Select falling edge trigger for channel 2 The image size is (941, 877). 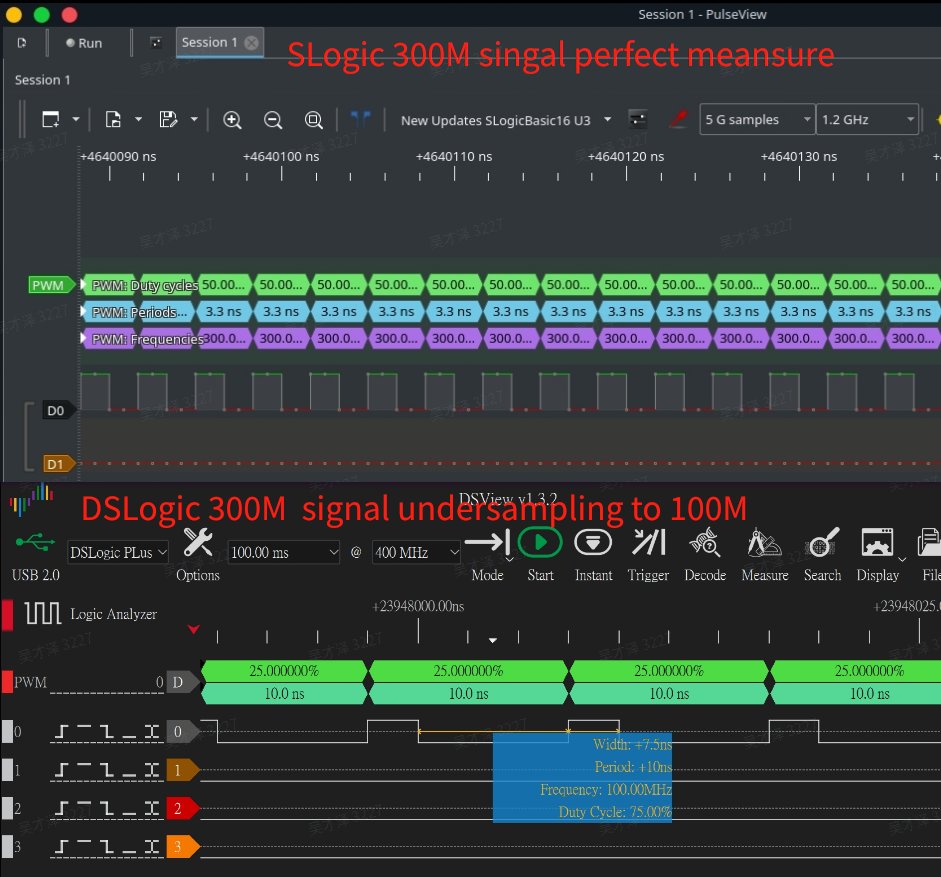coord(106,809)
